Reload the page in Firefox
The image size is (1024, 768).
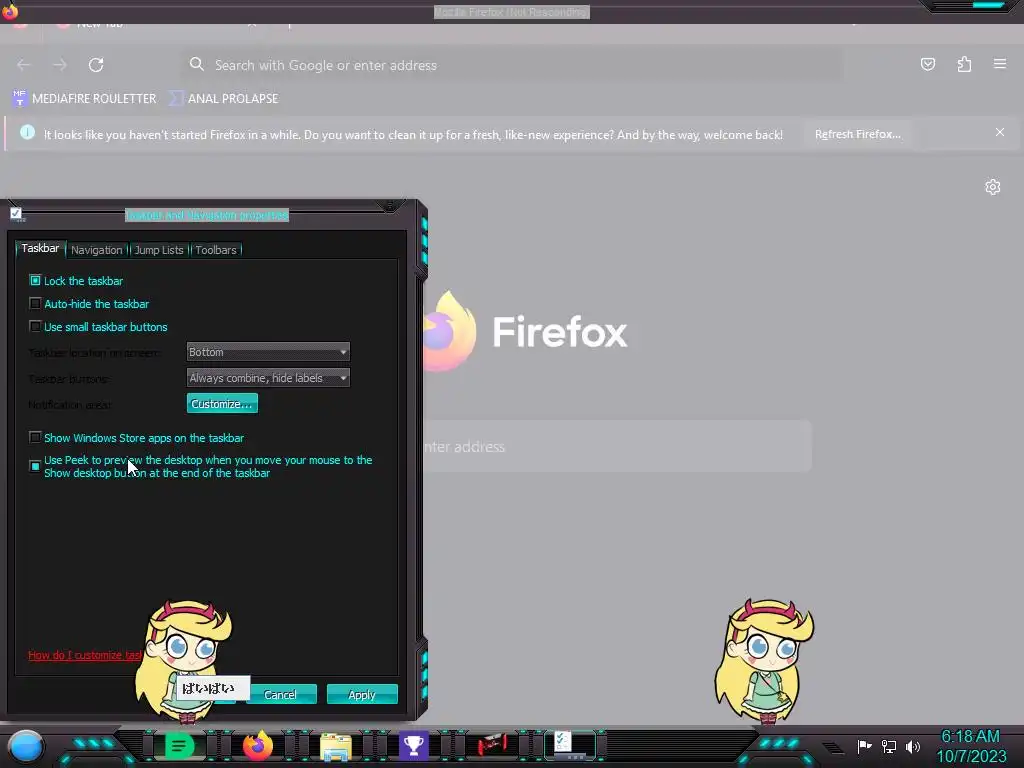[x=96, y=65]
